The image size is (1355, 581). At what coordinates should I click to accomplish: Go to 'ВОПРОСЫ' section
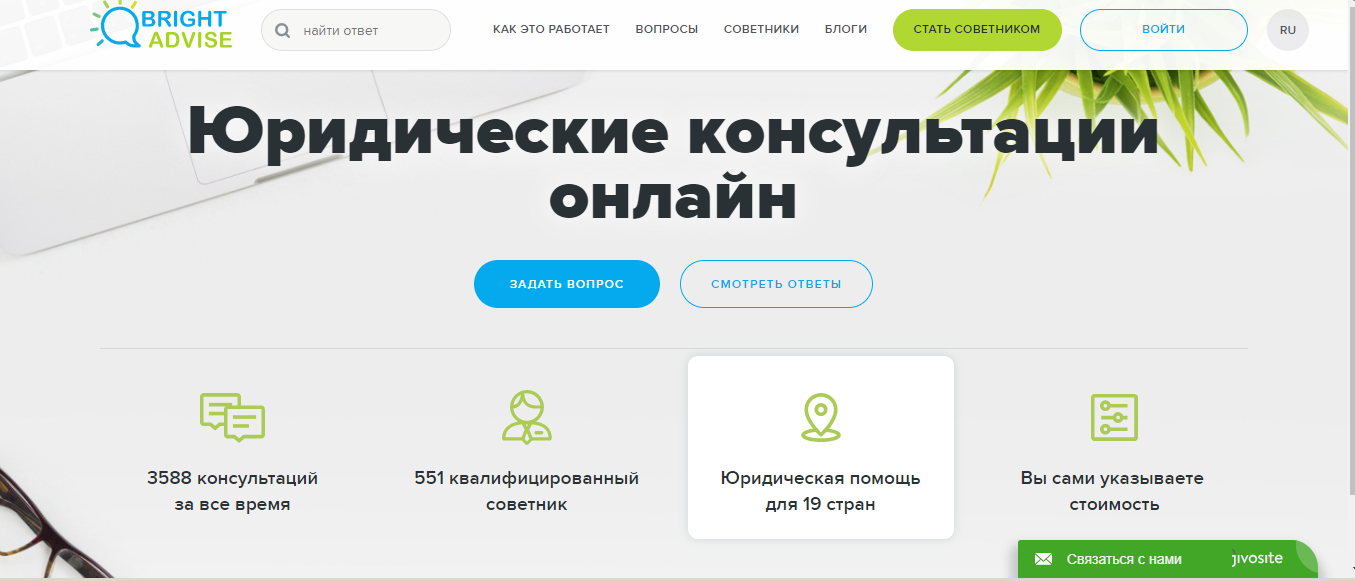pos(667,30)
